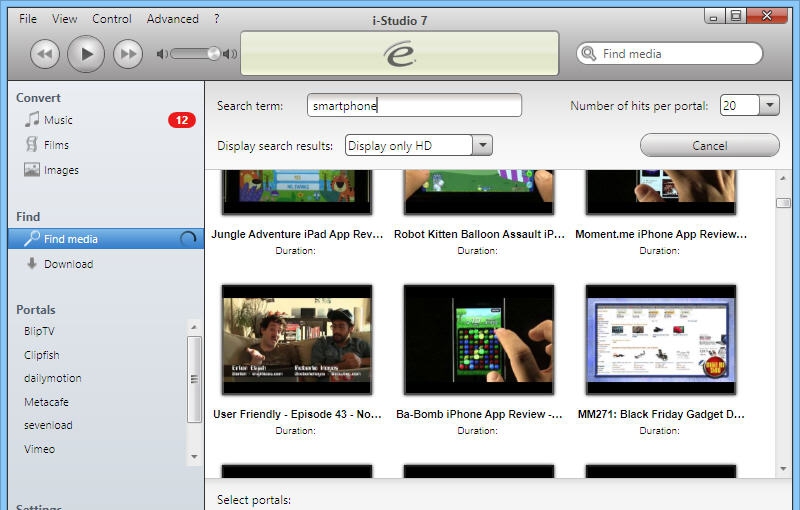Select the dailymotion portal
Viewport: 800px width, 510px height.
pos(53,378)
